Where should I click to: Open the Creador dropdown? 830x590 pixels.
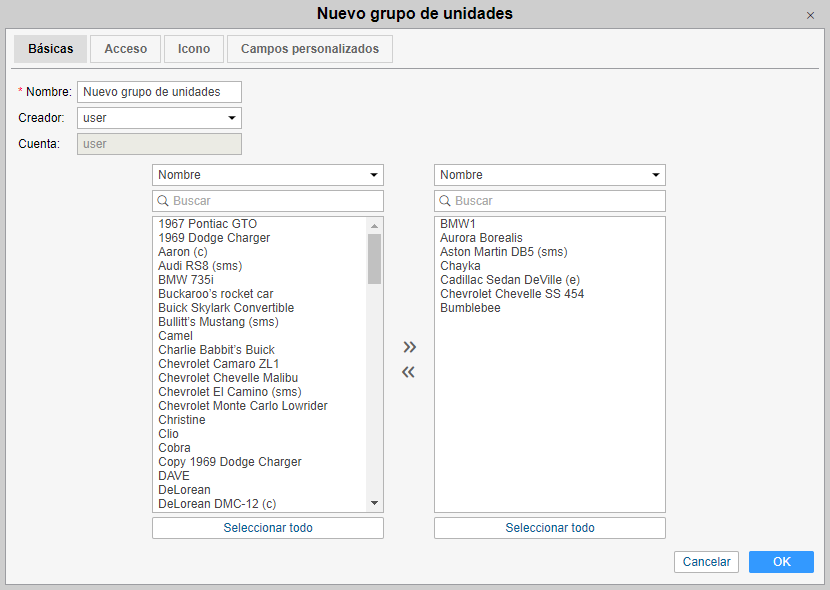[x=159, y=118]
